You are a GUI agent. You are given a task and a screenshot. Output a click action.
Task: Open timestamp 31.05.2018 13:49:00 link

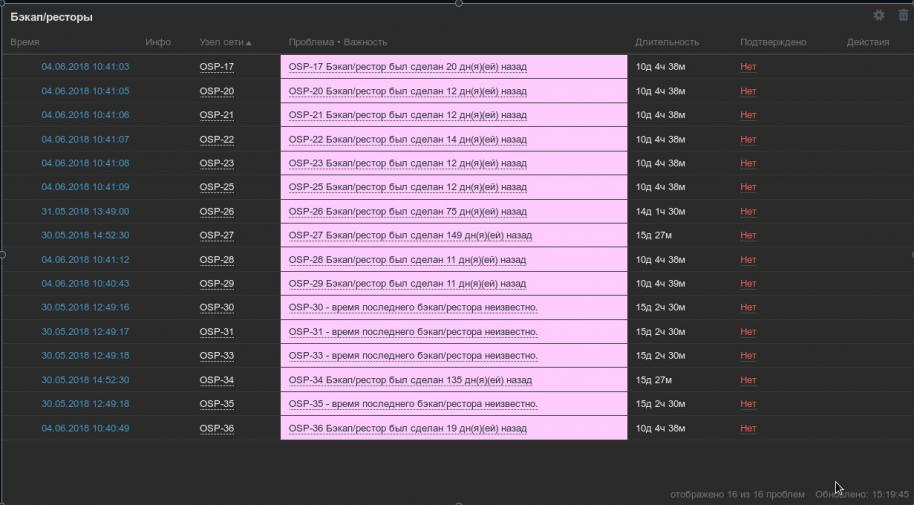pyautogui.click(x=85, y=211)
